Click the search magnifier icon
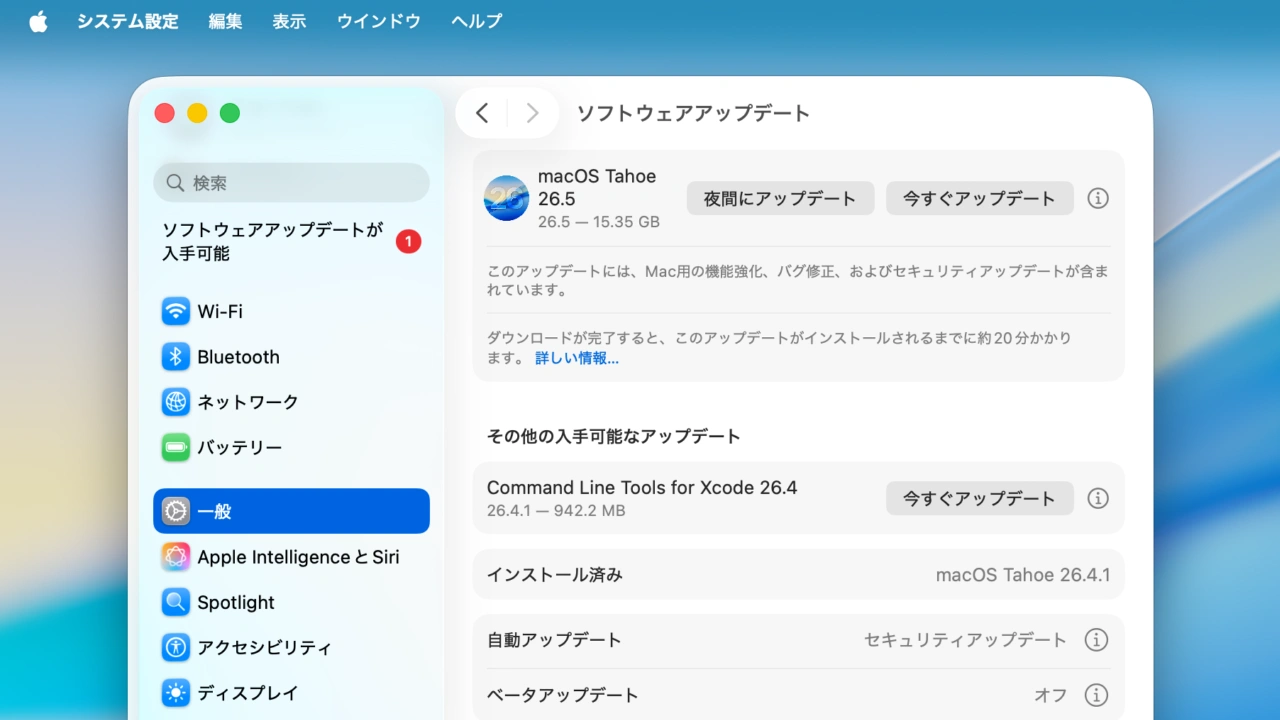The image size is (1280, 720). click(x=175, y=183)
